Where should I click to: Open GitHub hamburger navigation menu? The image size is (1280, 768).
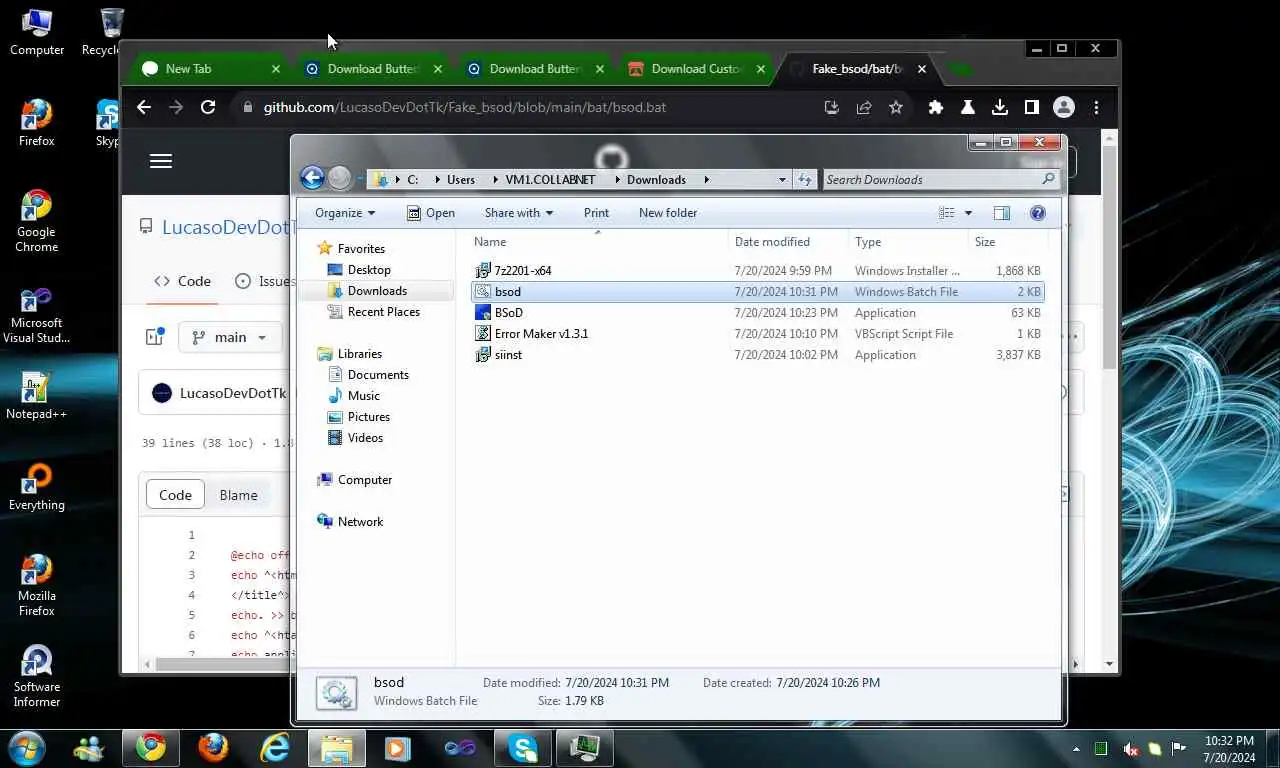coord(161,161)
